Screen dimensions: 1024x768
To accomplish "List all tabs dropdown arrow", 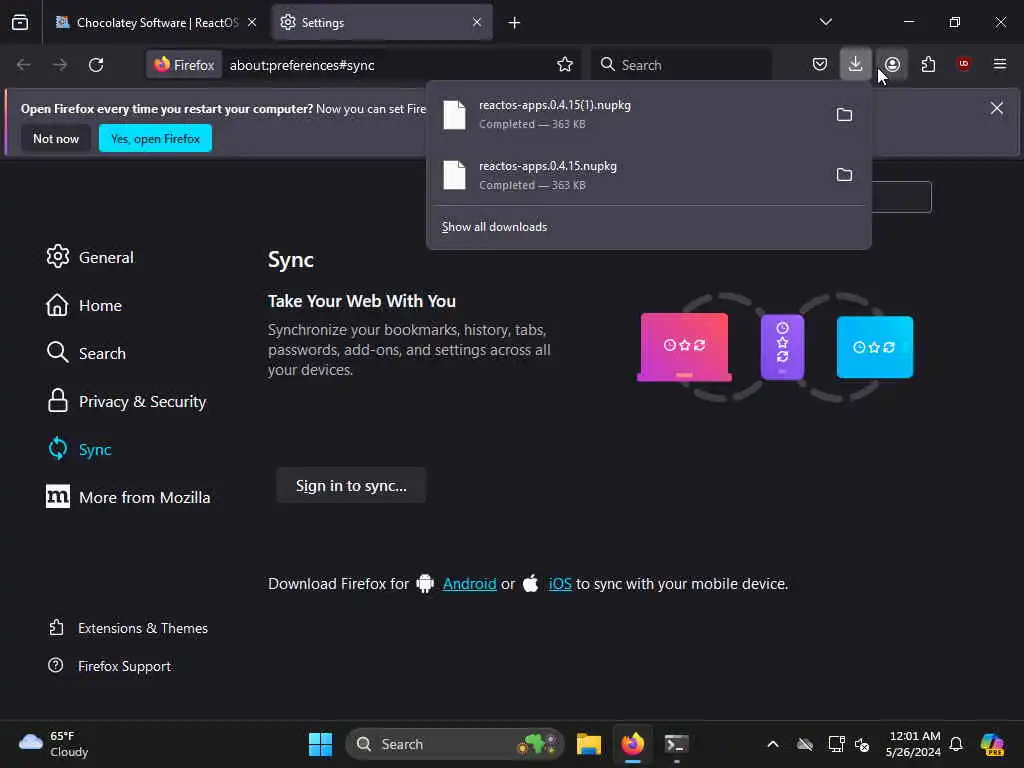I will [x=825, y=22].
